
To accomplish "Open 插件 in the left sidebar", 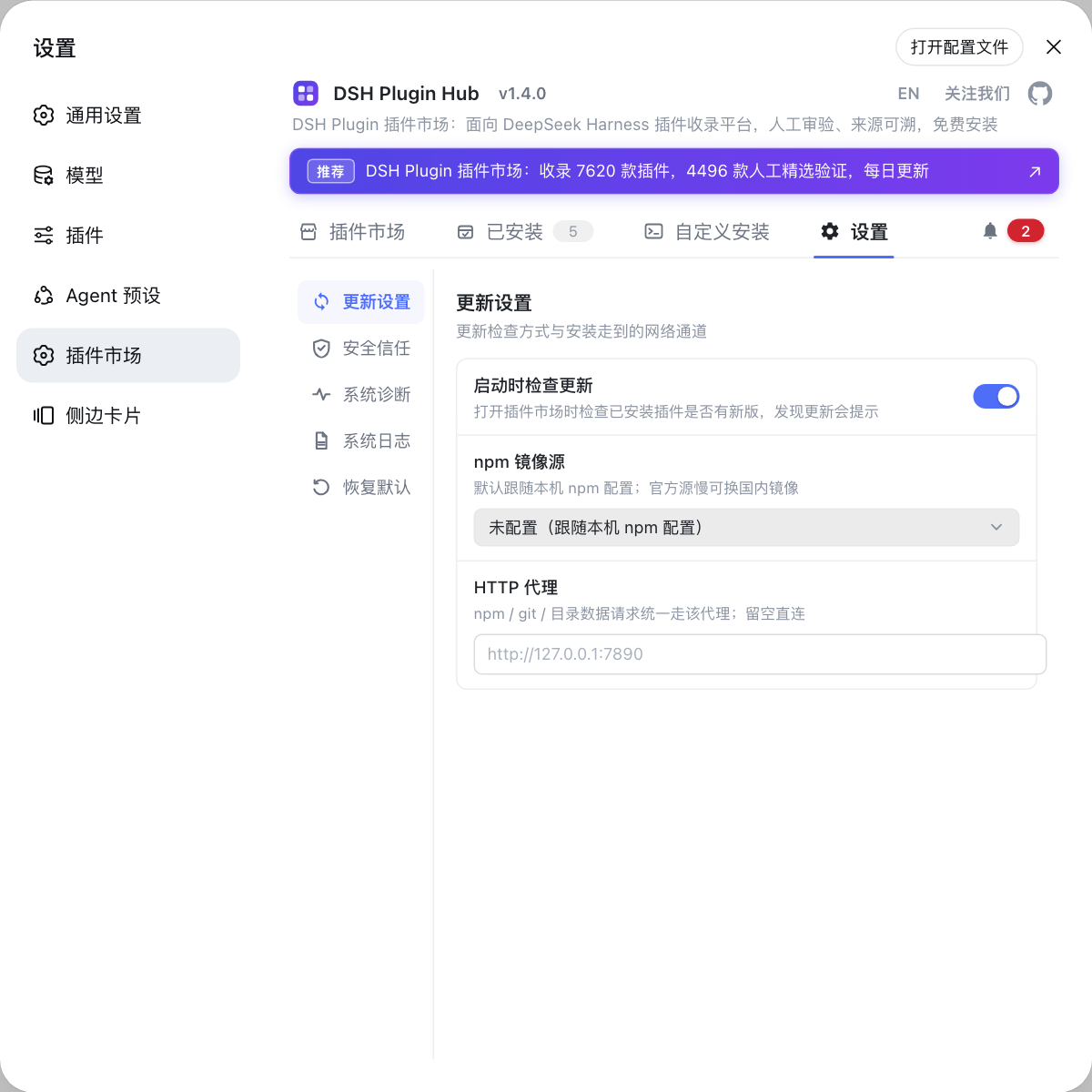I will tap(128, 236).
